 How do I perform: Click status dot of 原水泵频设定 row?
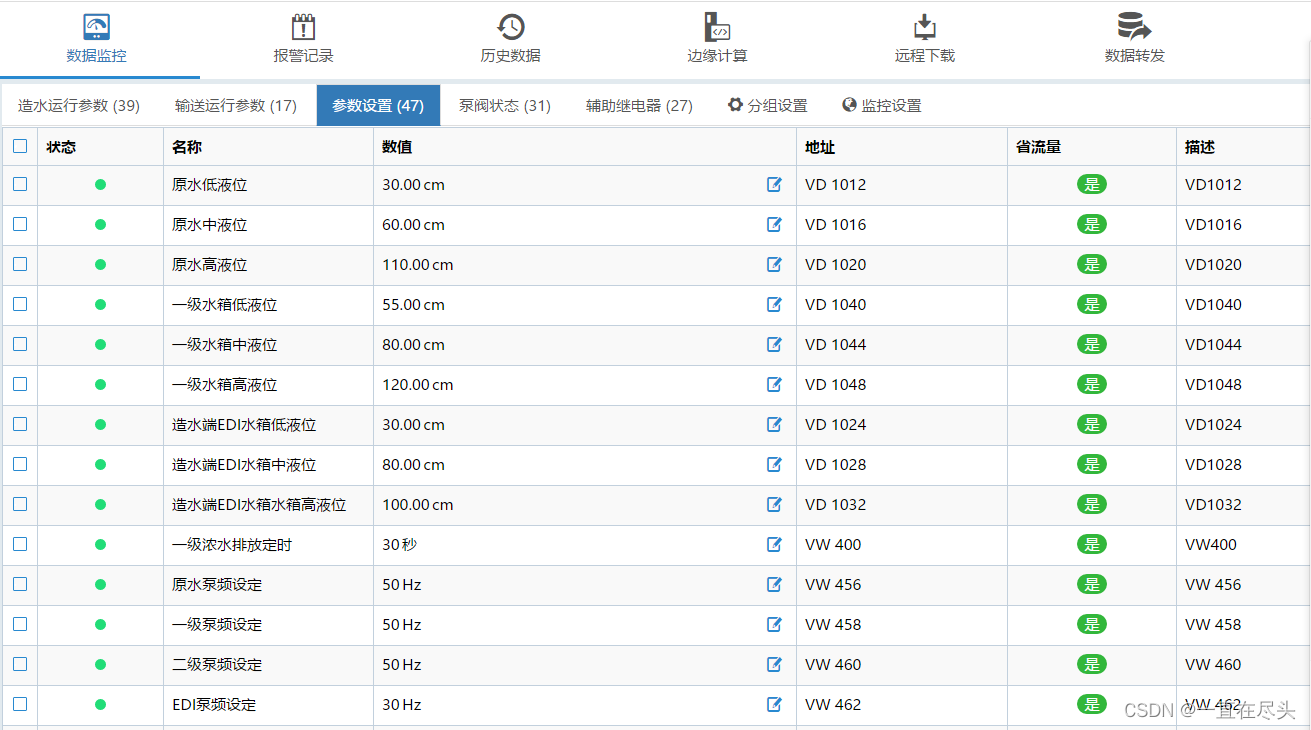tap(100, 584)
